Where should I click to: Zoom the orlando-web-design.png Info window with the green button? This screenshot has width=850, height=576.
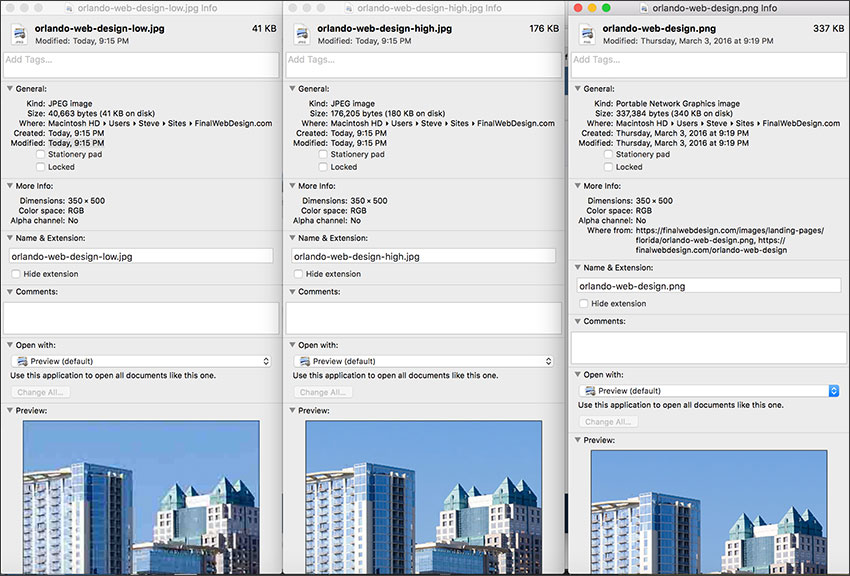(x=606, y=8)
